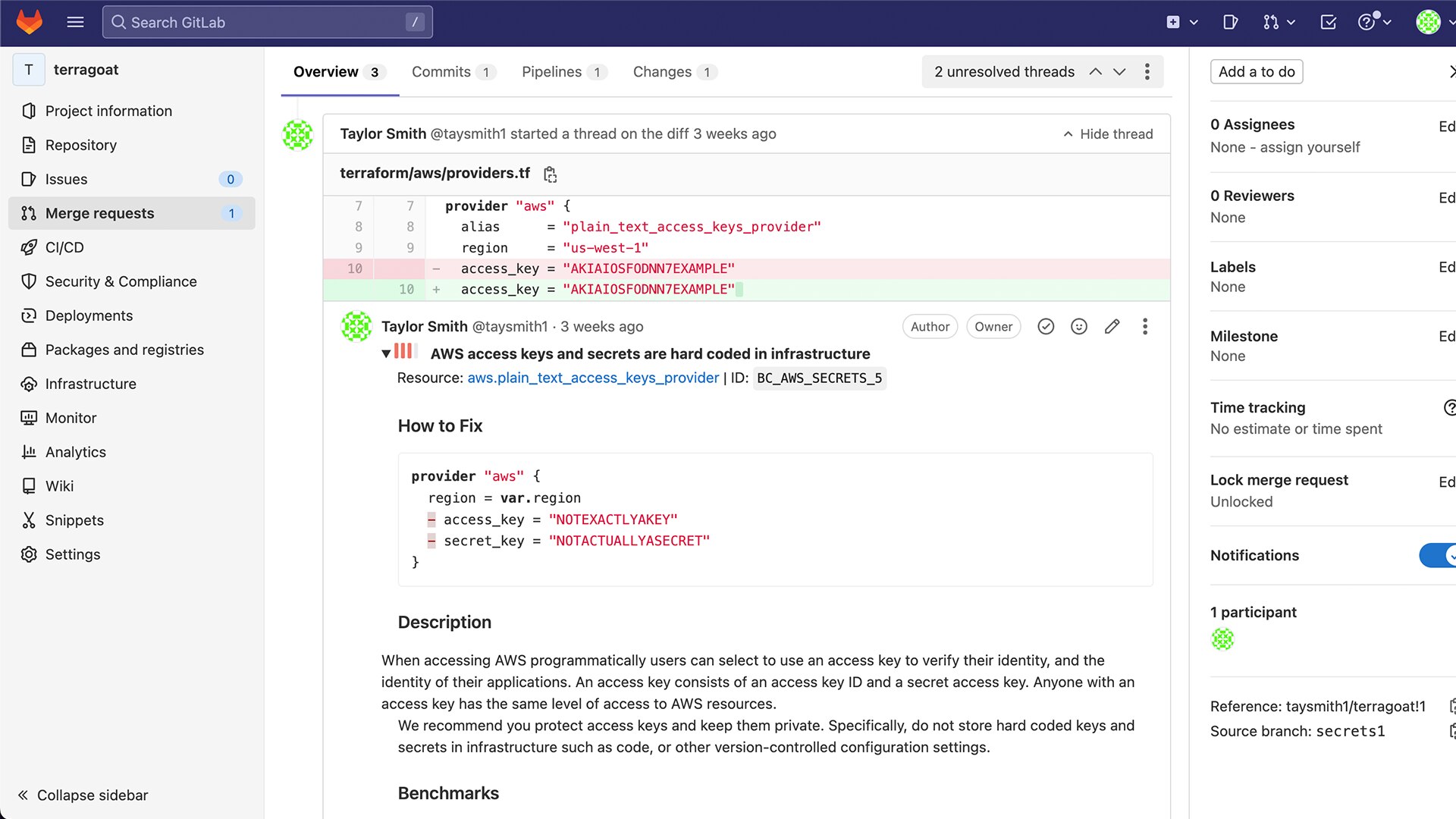1456x819 pixels.
Task: Click the Add a to do button
Action: pos(1256,72)
